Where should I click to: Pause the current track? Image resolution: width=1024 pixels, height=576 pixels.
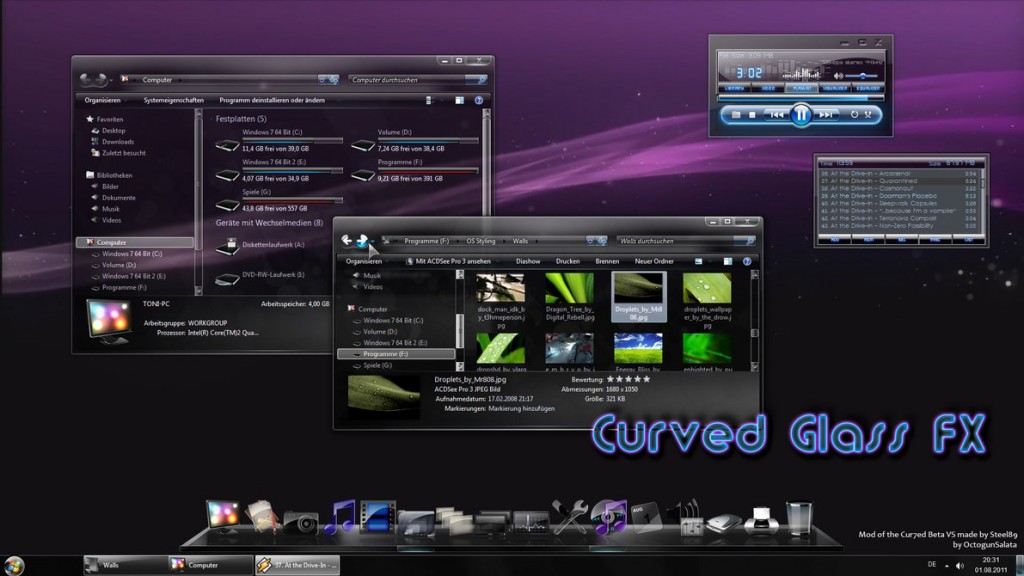(x=801, y=115)
